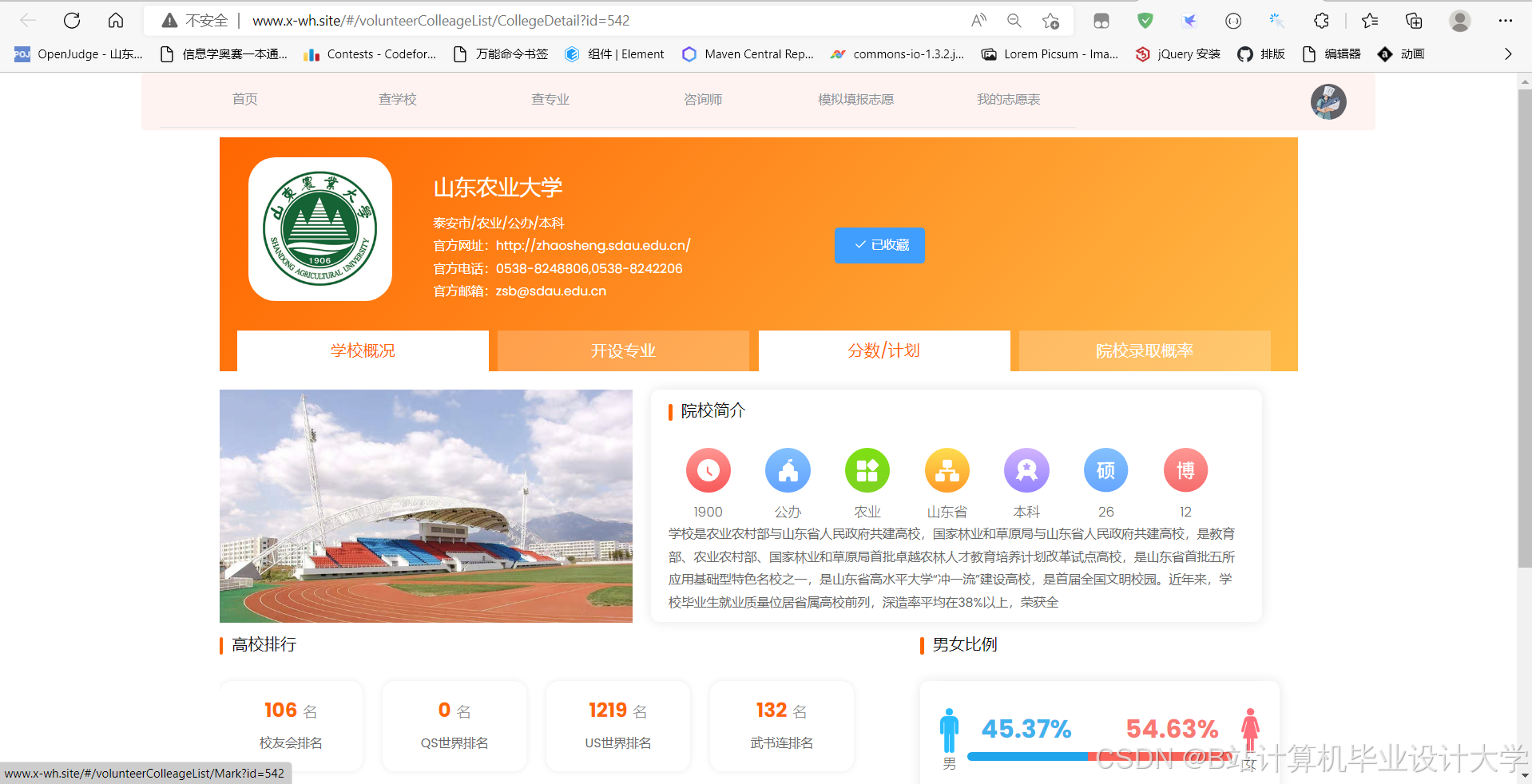Image resolution: width=1532 pixels, height=784 pixels.
Task: Switch to the 分数/计划 tab
Action: (884, 350)
